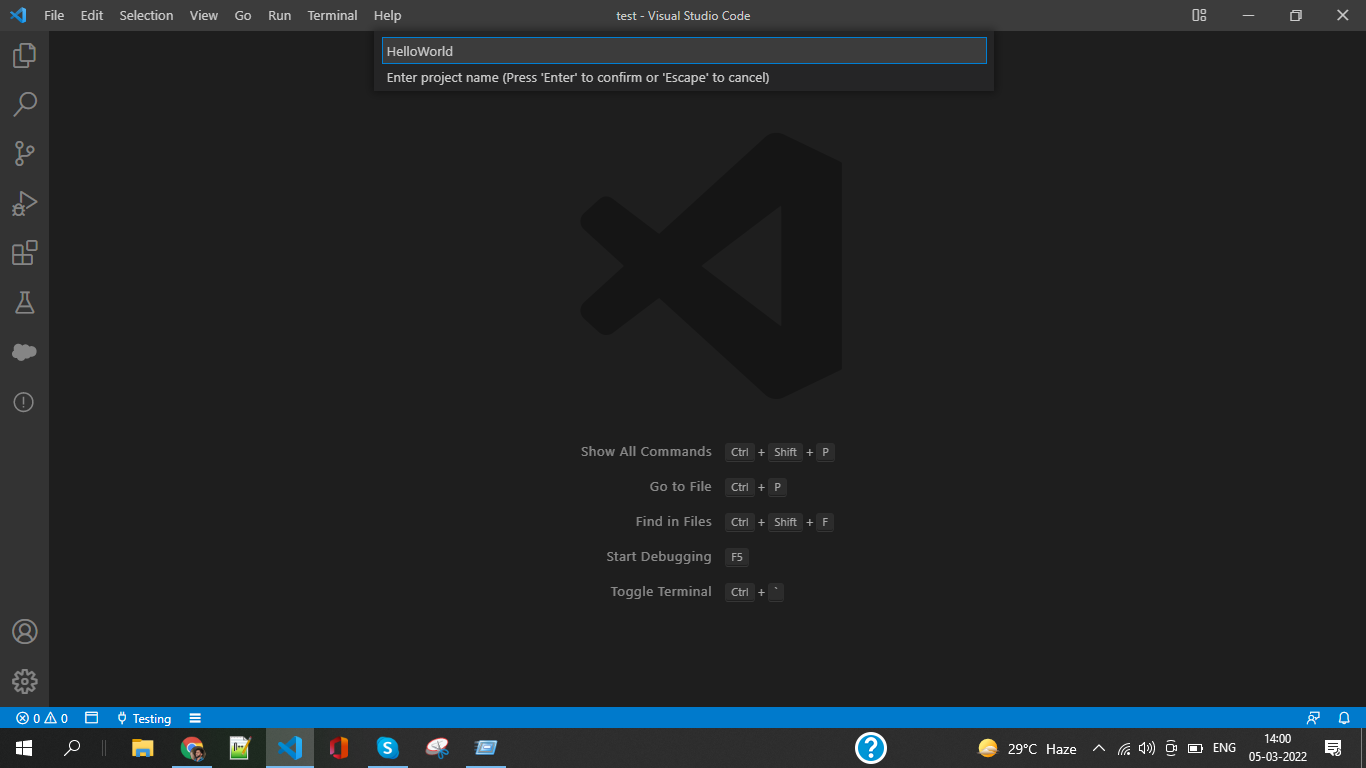Open the Accounts menu icon

click(24, 632)
